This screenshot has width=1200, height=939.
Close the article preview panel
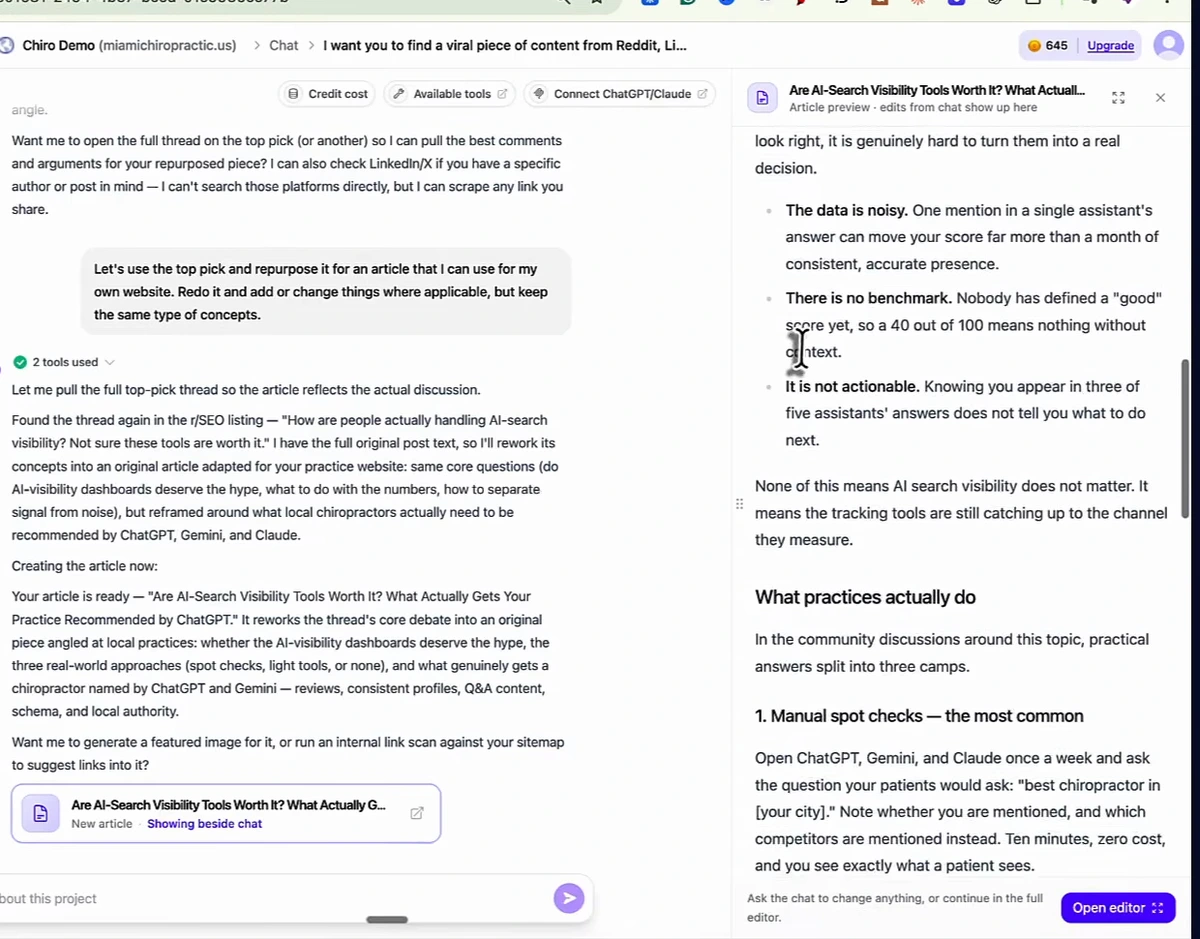click(x=1160, y=98)
